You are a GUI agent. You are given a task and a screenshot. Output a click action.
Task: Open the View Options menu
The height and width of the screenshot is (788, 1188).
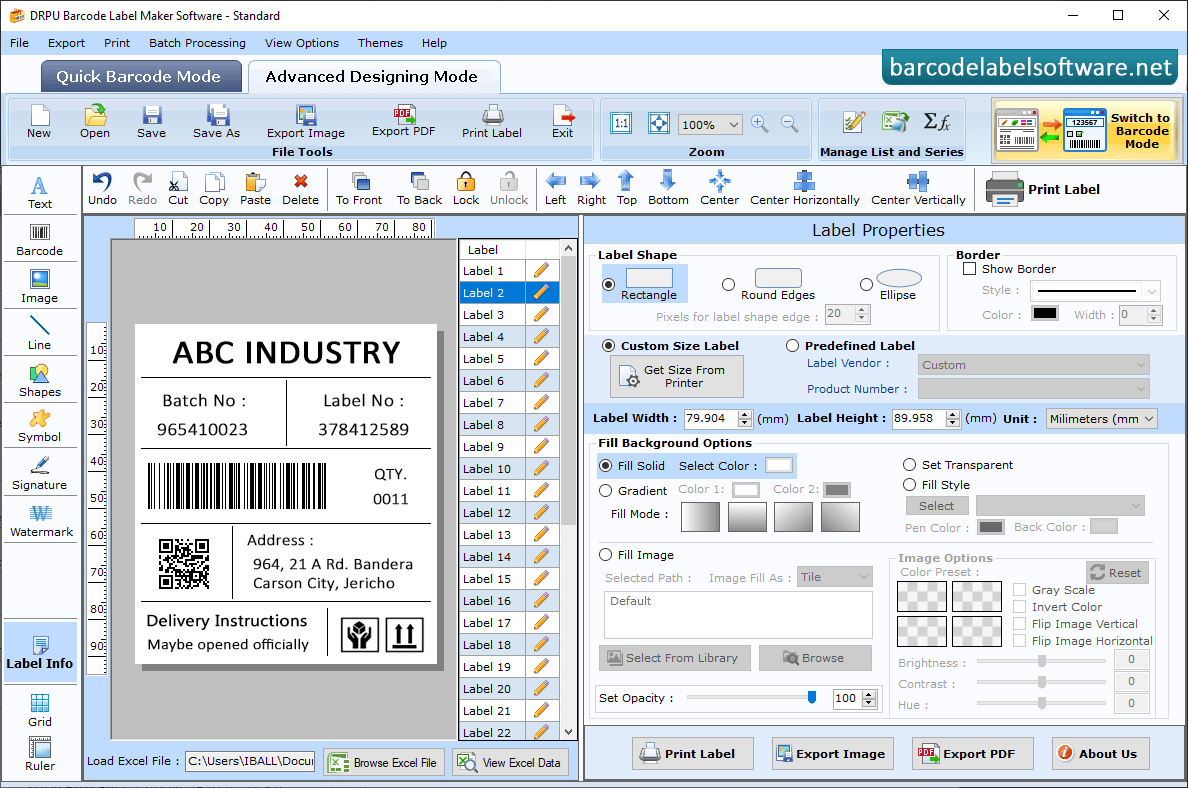coord(302,43)
